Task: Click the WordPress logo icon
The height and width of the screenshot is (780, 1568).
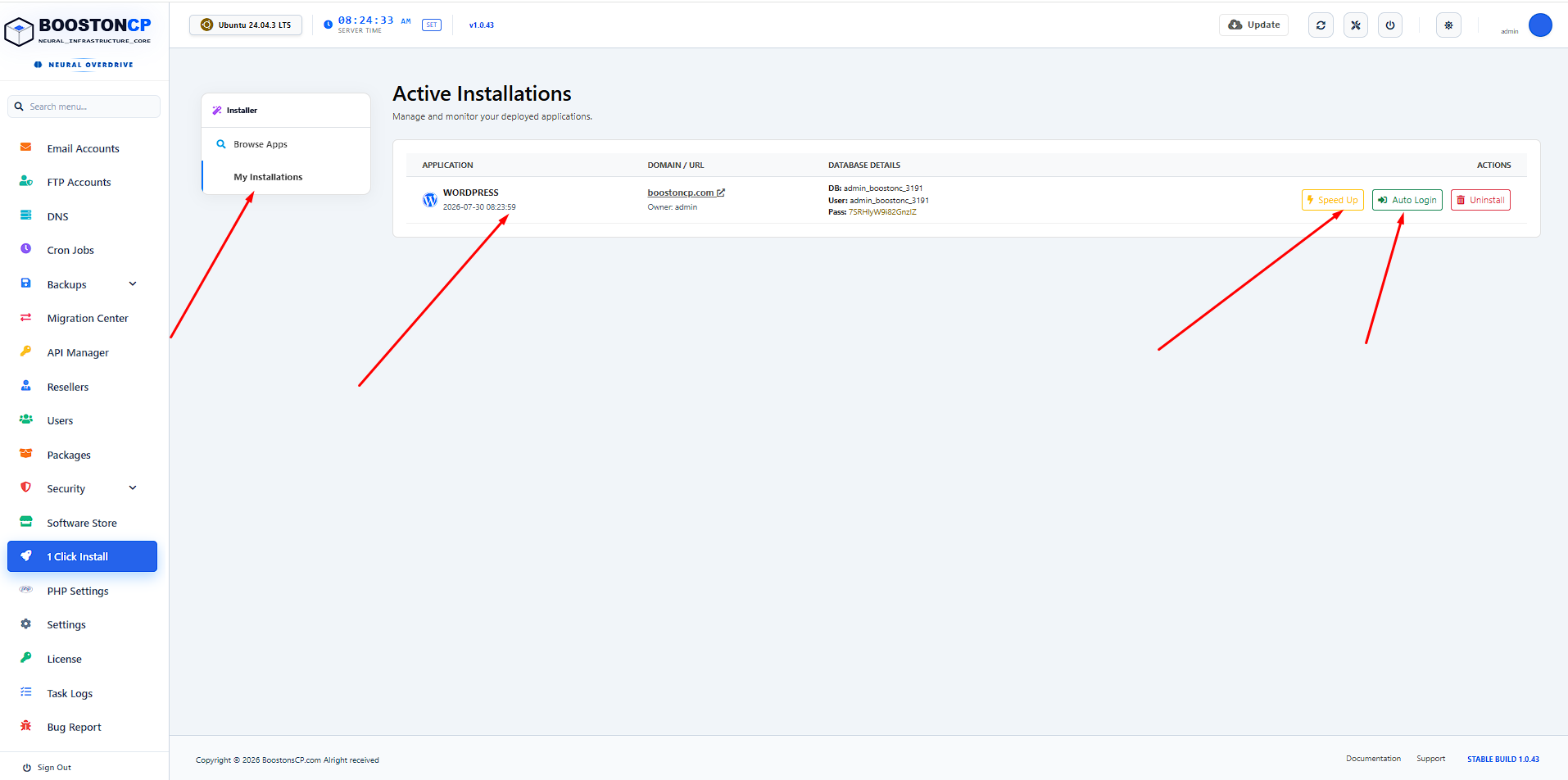Action: pos(430,200)
